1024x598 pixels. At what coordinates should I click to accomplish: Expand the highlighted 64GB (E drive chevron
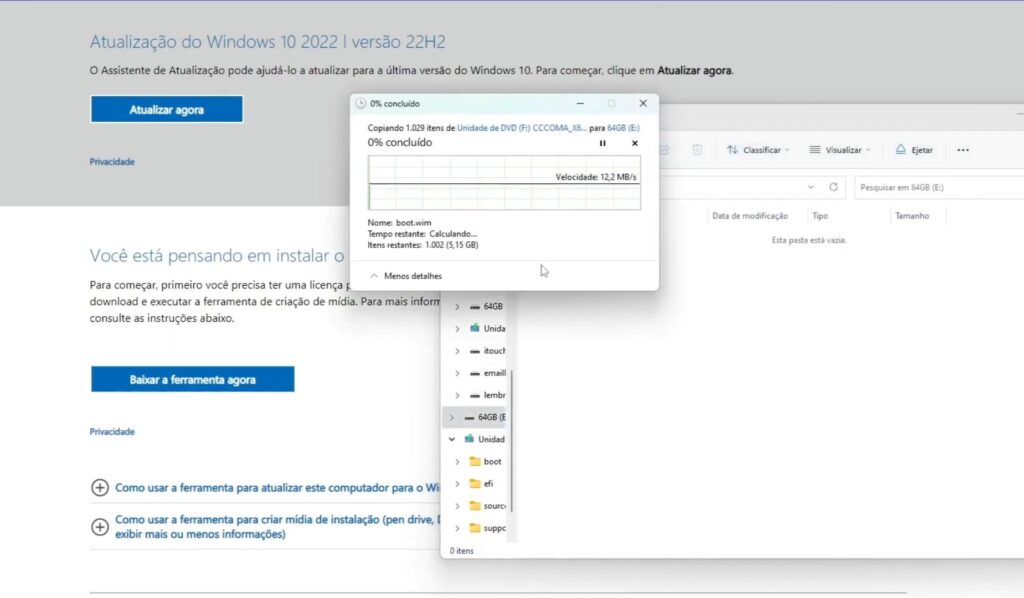click(452, 417)
